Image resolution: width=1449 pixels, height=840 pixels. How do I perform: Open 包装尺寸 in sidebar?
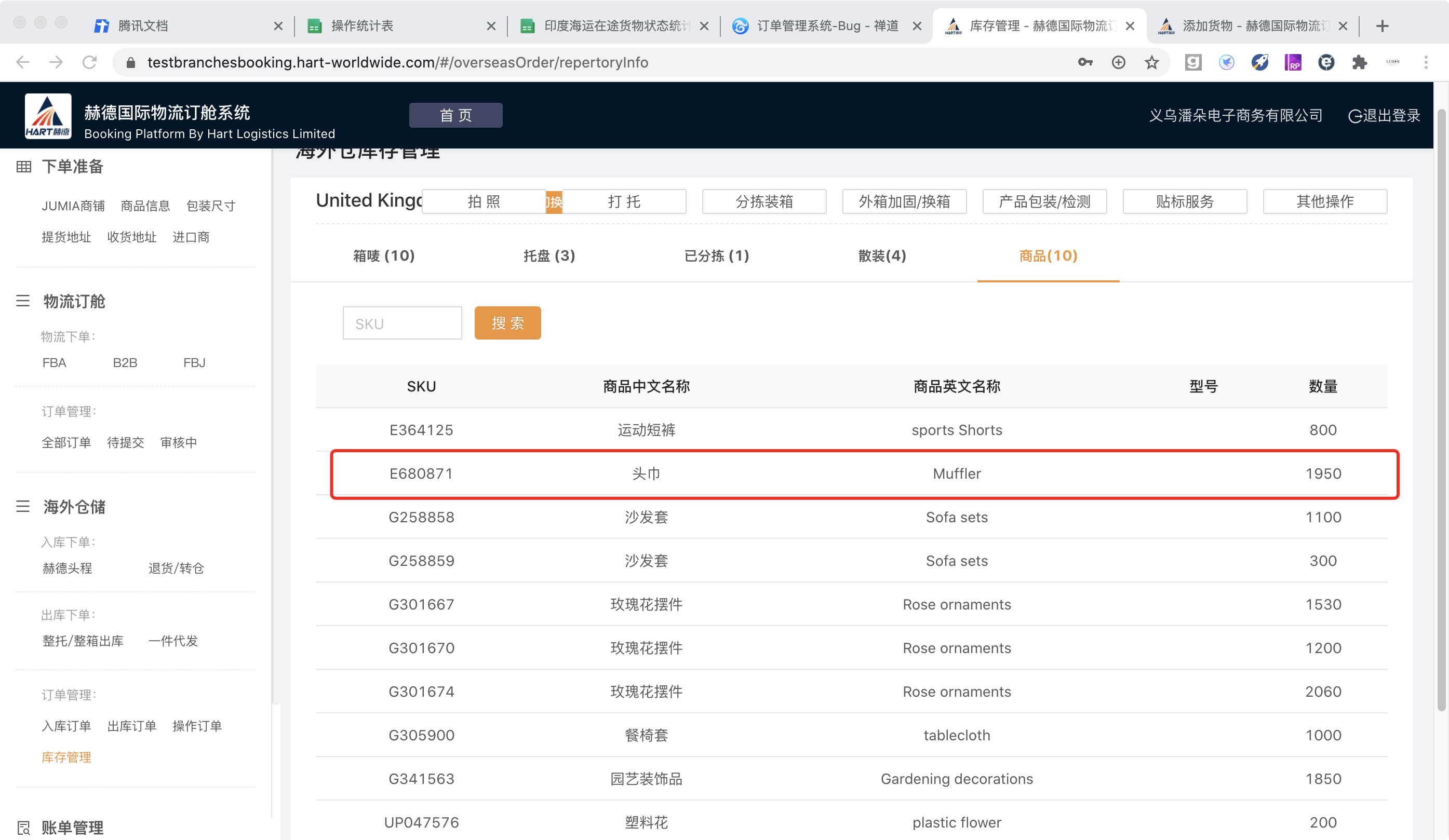coord(211,206)
